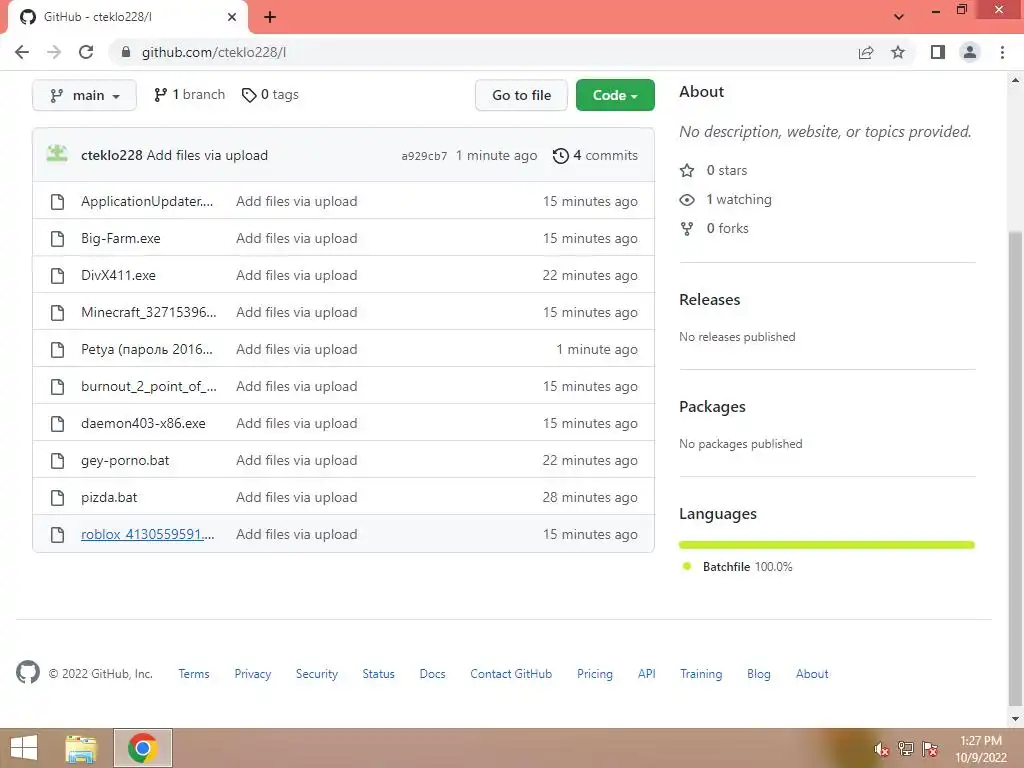Click file icon beside Big-Farm.exe
1024x768 pixels.
click(x=57, y=238)
